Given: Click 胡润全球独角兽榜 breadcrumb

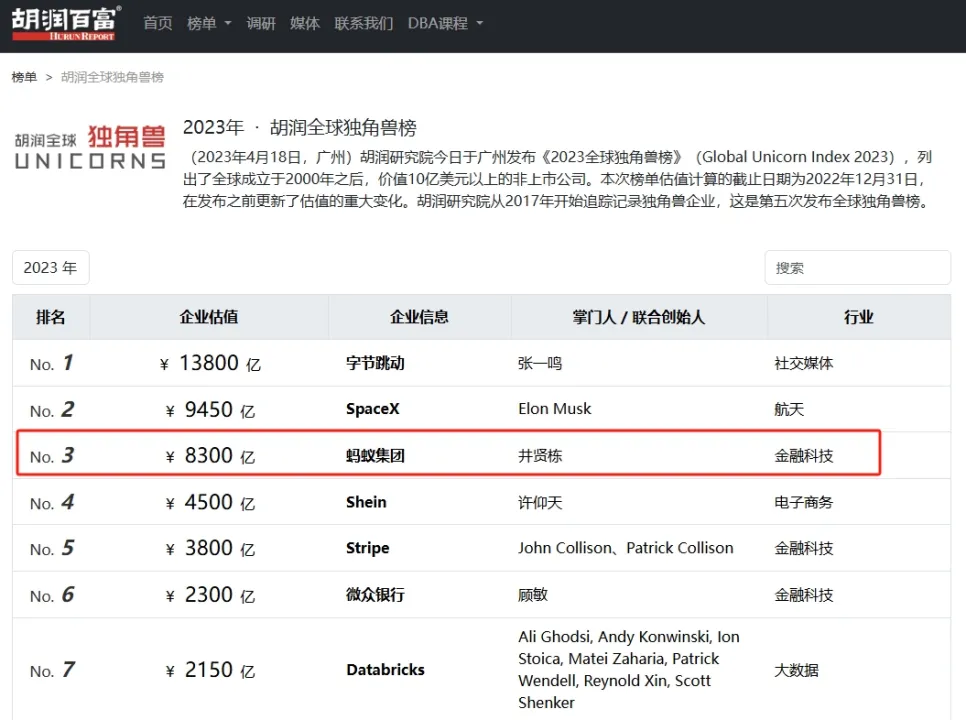Looking at the screenshot, I should [x=112, y=77].
